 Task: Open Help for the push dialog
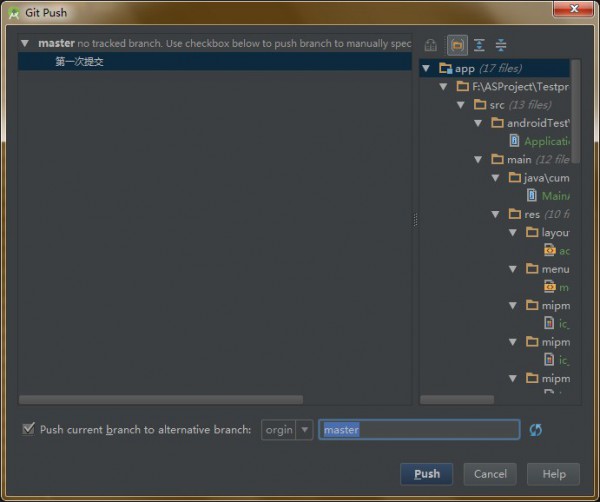tap(554, 474)
